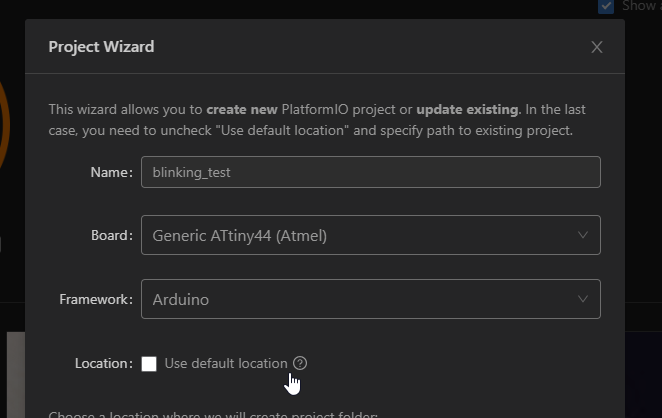The height and width of the screenshot is (418, 662).
Task: Click the "Board:" field label
Action: [x=111, y=236]
